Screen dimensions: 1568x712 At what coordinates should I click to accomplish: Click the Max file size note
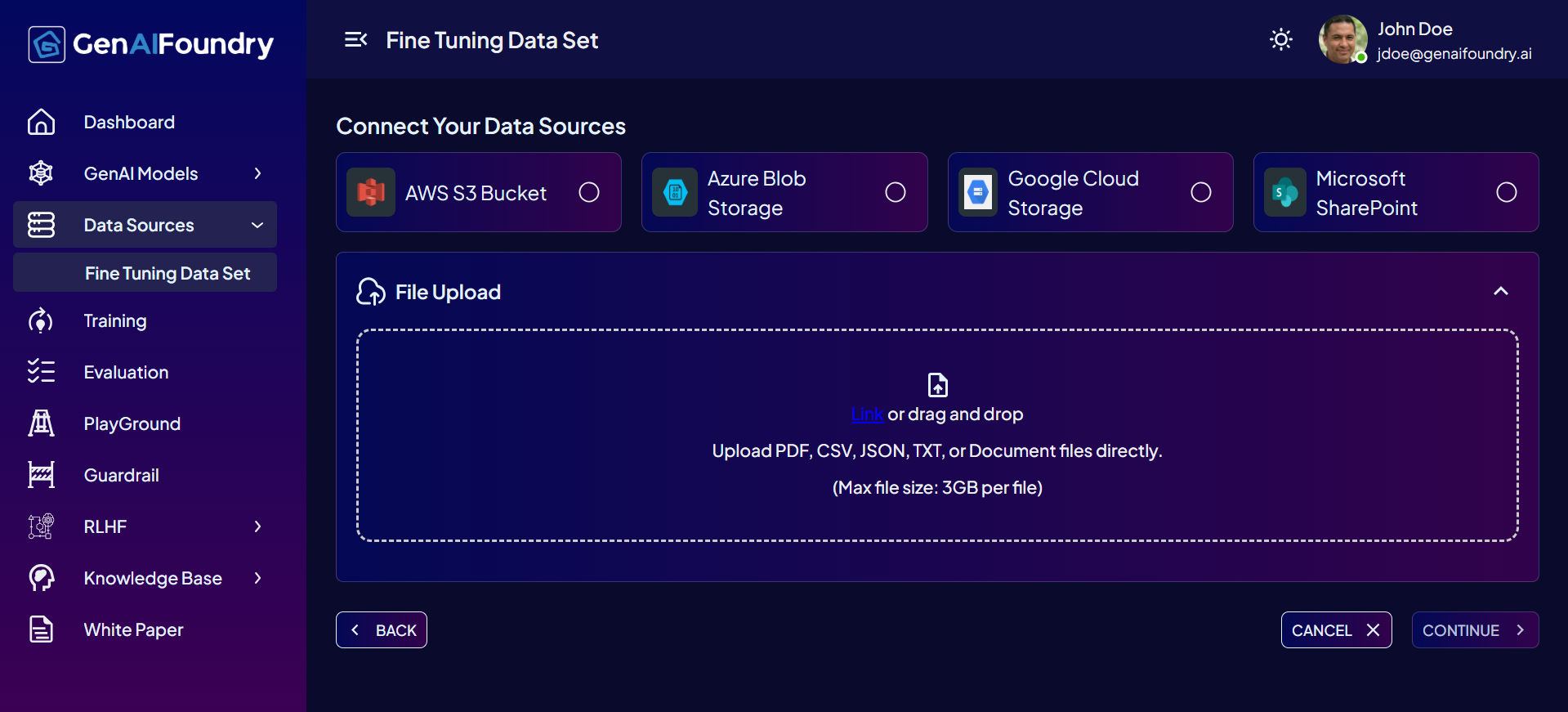pyautogui.click(x=937, y=488)
